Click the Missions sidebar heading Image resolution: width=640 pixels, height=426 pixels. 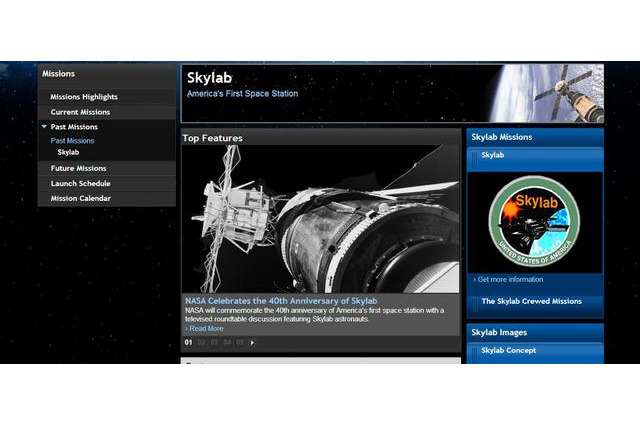(x=58, y=74)
